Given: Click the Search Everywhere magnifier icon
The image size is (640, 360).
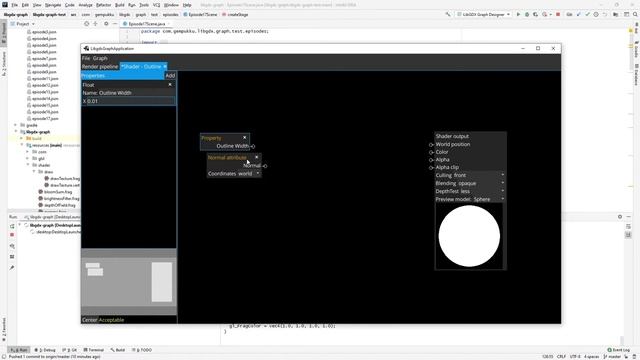Looking at the screenshot, I should [x=635, y=14].
